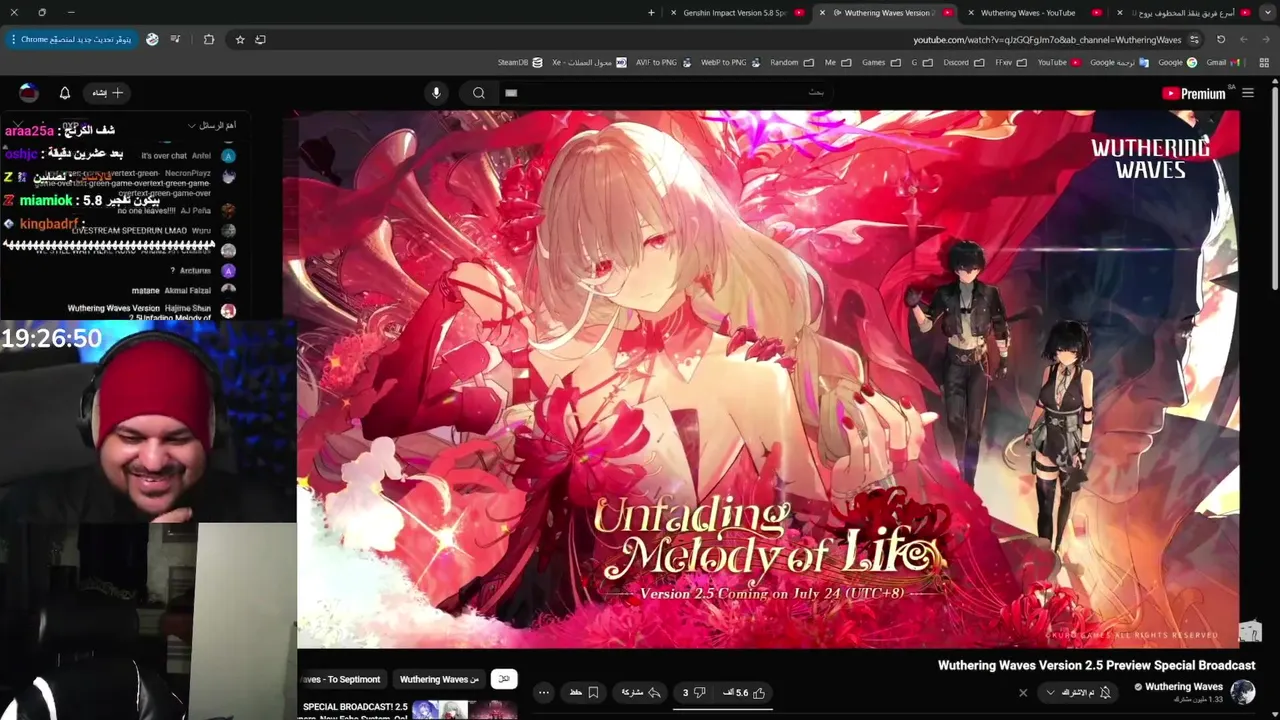Open the extensions puzzle icon
The height and width of the screenshot is (720, 1280).
(209, 40)
